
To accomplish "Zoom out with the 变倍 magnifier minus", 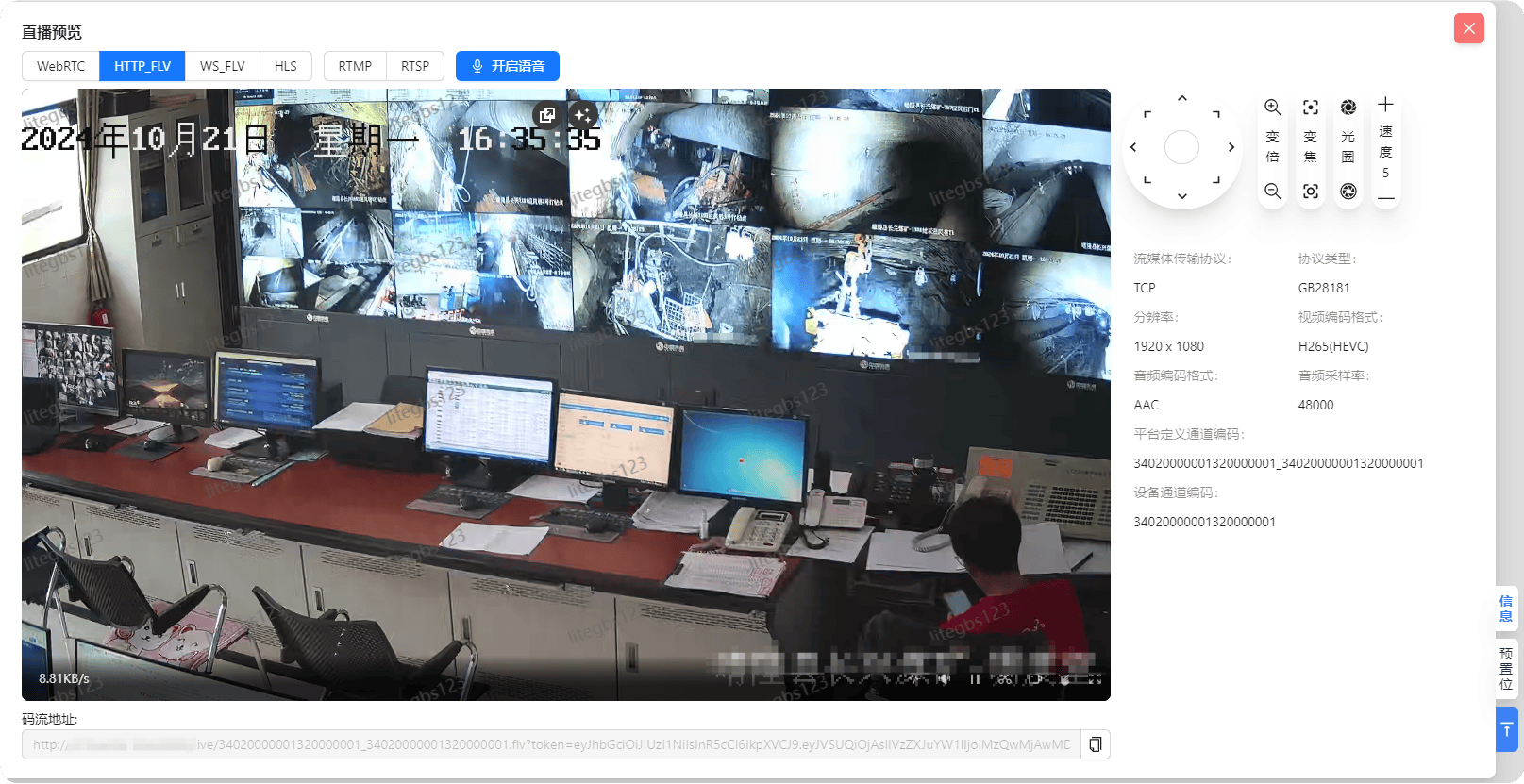I will pos(1272,192).
